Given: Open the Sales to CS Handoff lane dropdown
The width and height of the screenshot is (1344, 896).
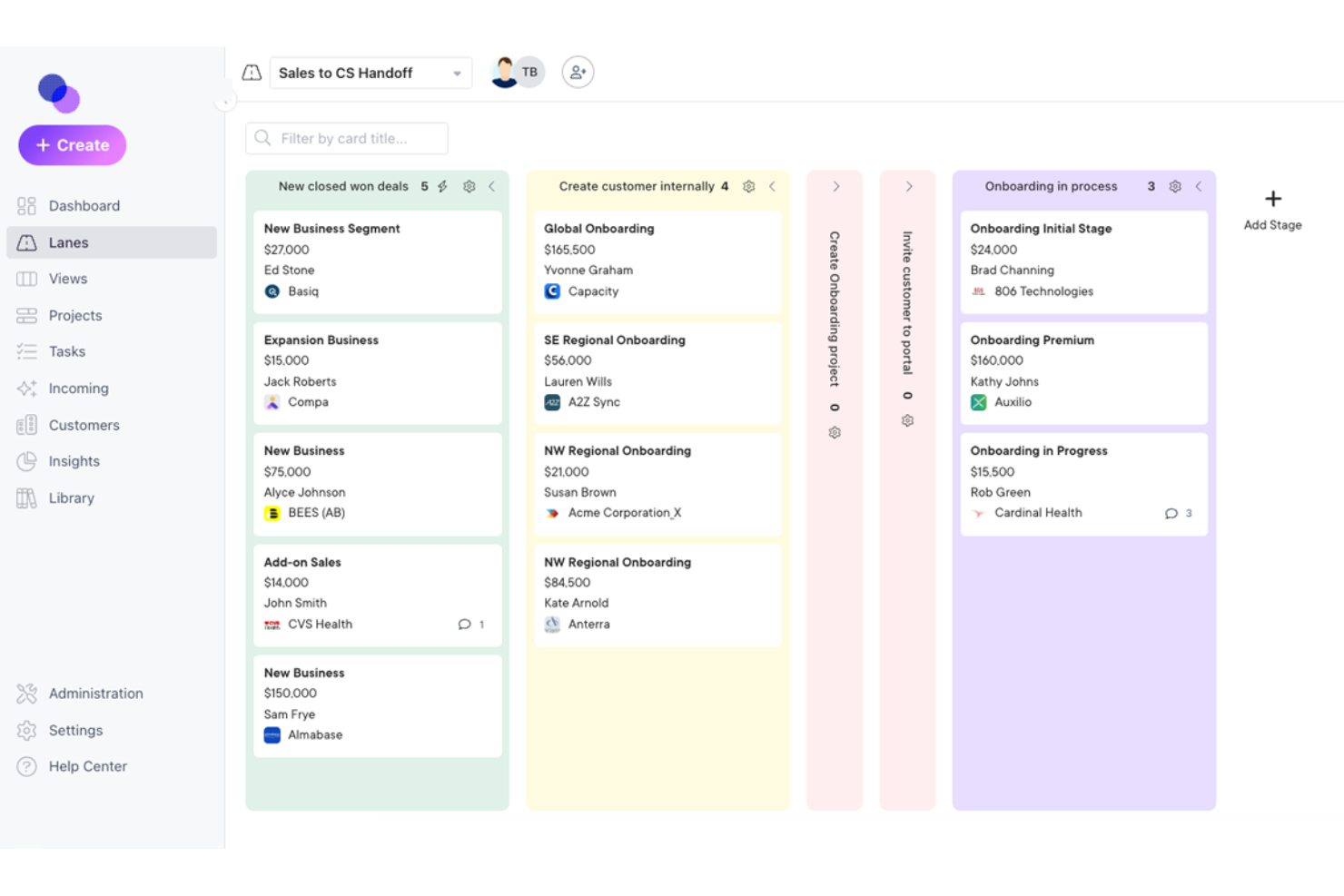Looking at the screenshot, I should (x=457, y=73).
